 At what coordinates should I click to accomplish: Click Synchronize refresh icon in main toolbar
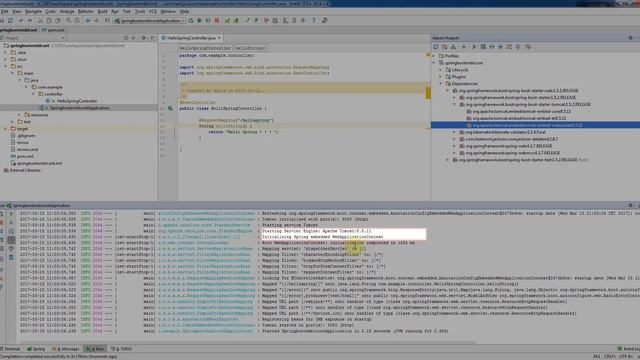click(x=11, y=20)
